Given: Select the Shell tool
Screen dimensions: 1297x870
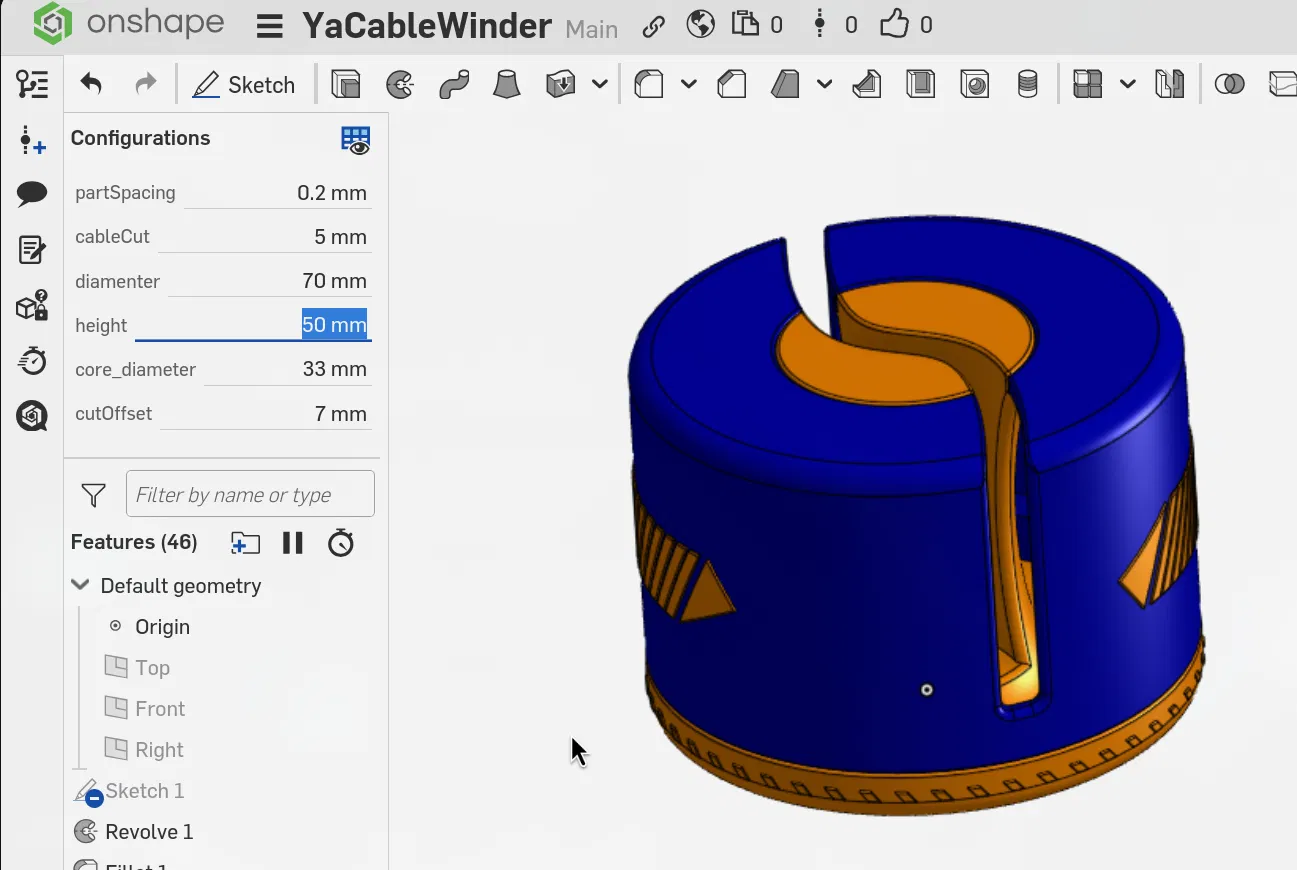Looking at the screenshot, I should [x=920, y=84].
